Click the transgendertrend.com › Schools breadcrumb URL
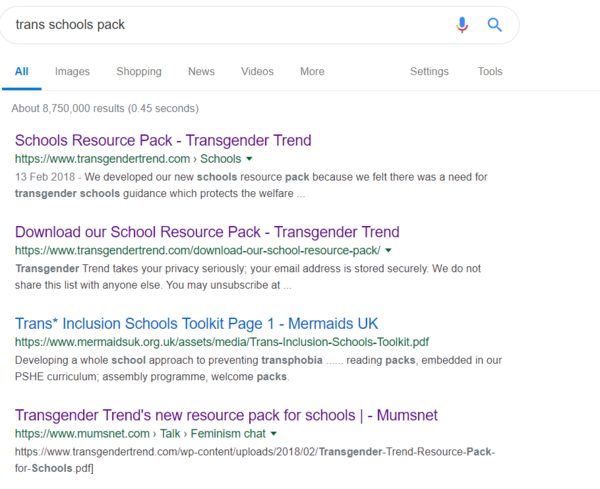 pos(128,159)
